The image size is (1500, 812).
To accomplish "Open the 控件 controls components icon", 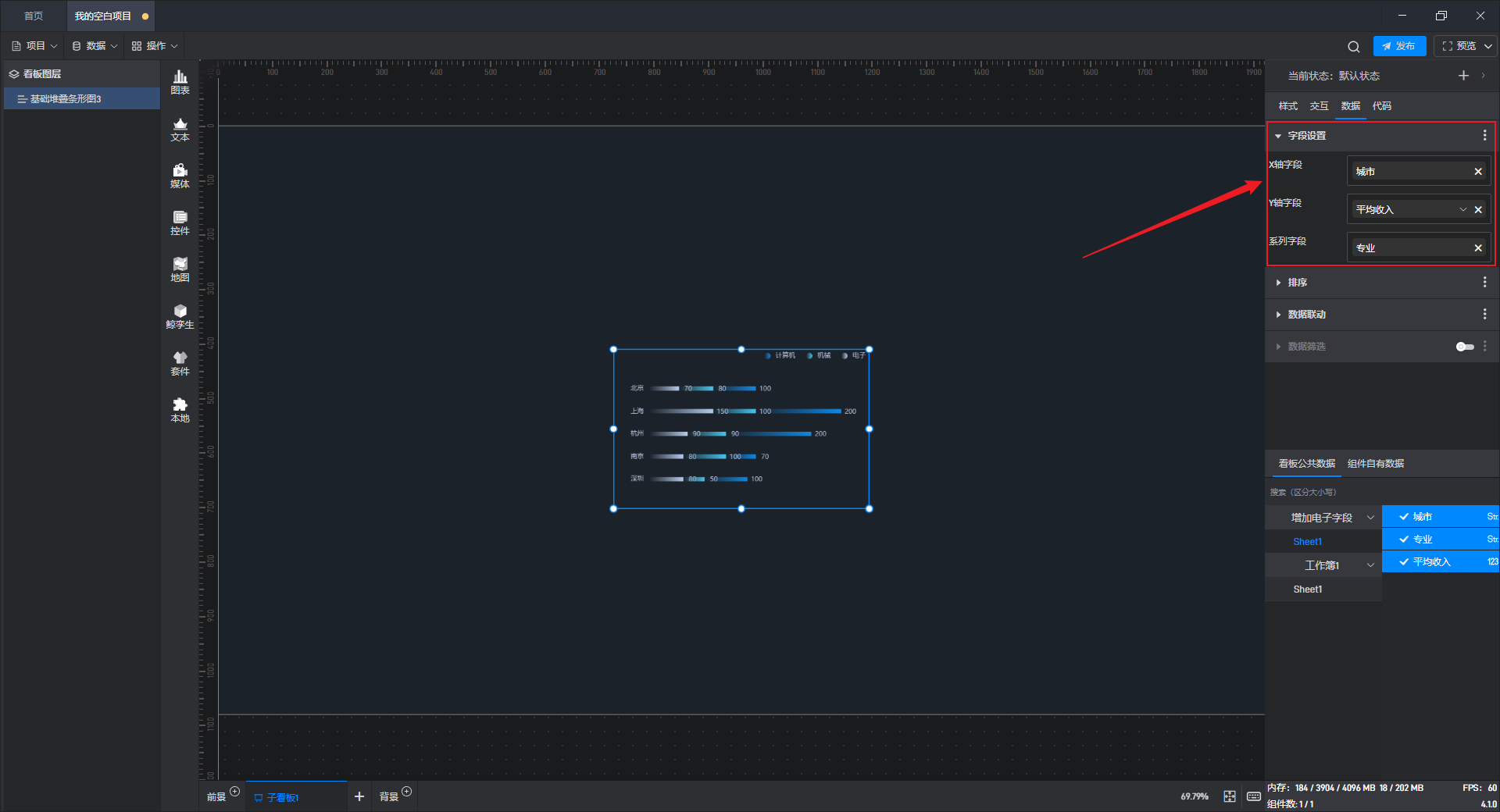I will coord(180,223).
